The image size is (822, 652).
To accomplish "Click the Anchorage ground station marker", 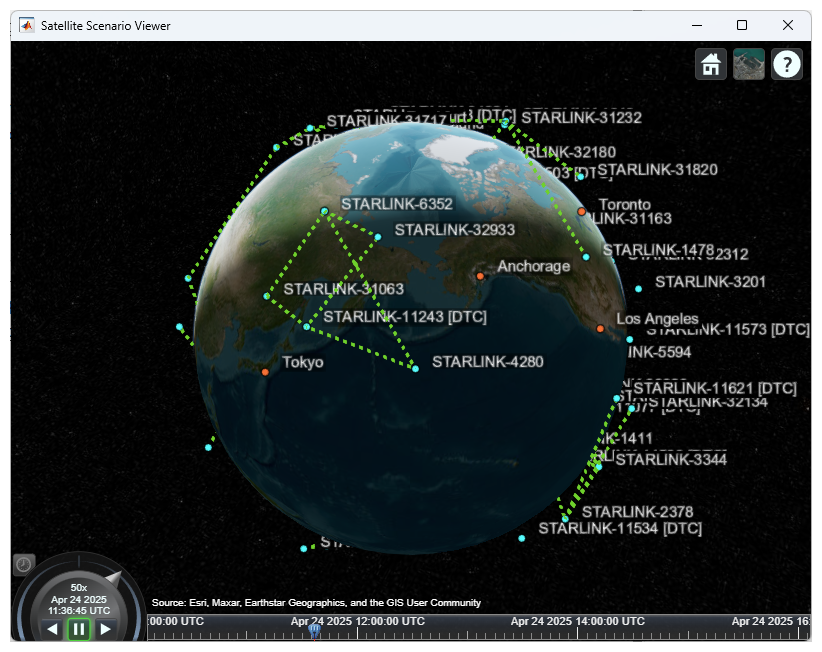I will click(480, 276).
